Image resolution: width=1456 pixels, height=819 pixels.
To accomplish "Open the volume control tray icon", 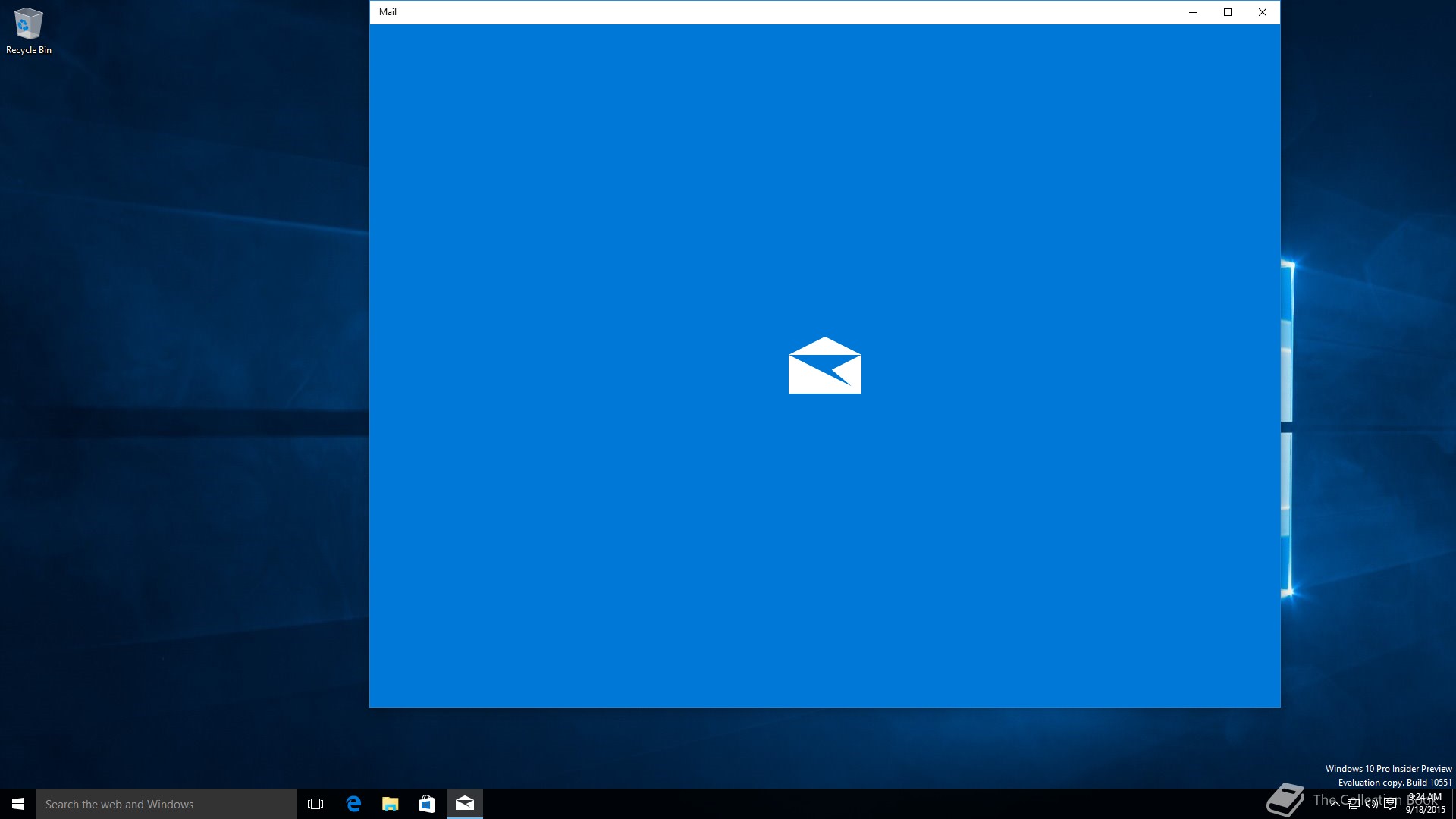I will (x=1371, y=804).
